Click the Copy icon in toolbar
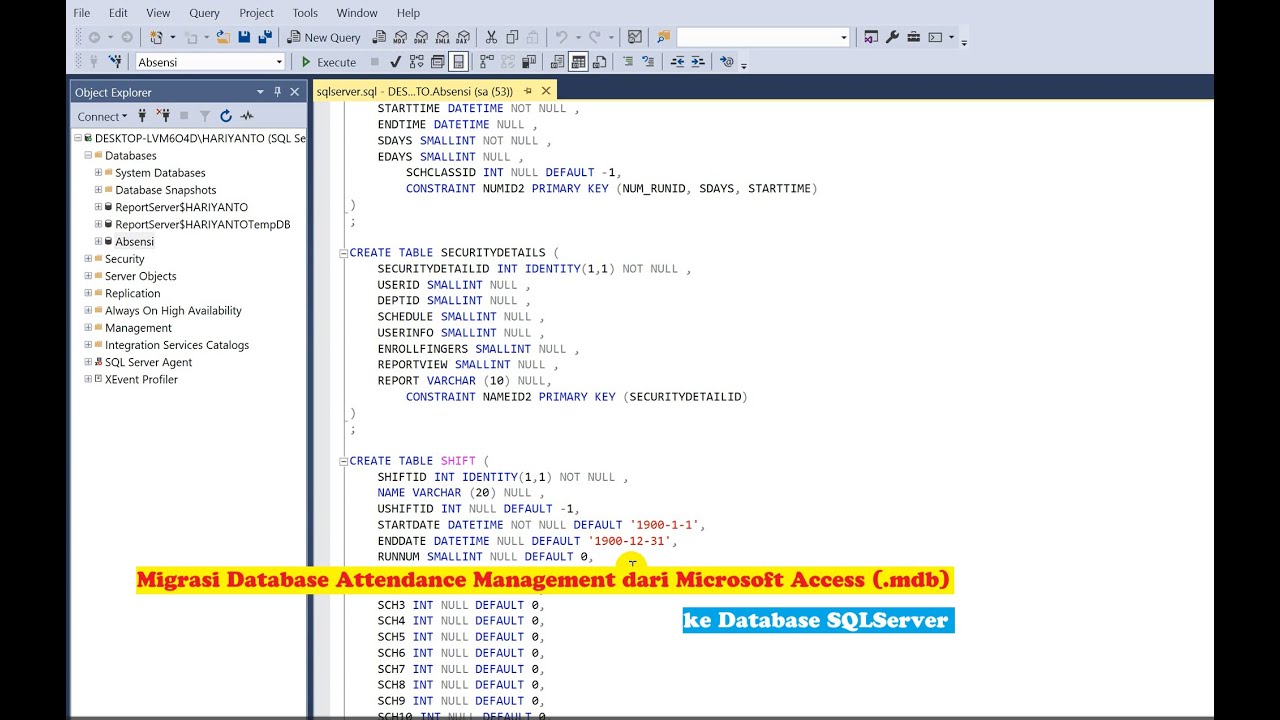The height and width of the screenshot is (720, 1280). (x=512, y=37)
